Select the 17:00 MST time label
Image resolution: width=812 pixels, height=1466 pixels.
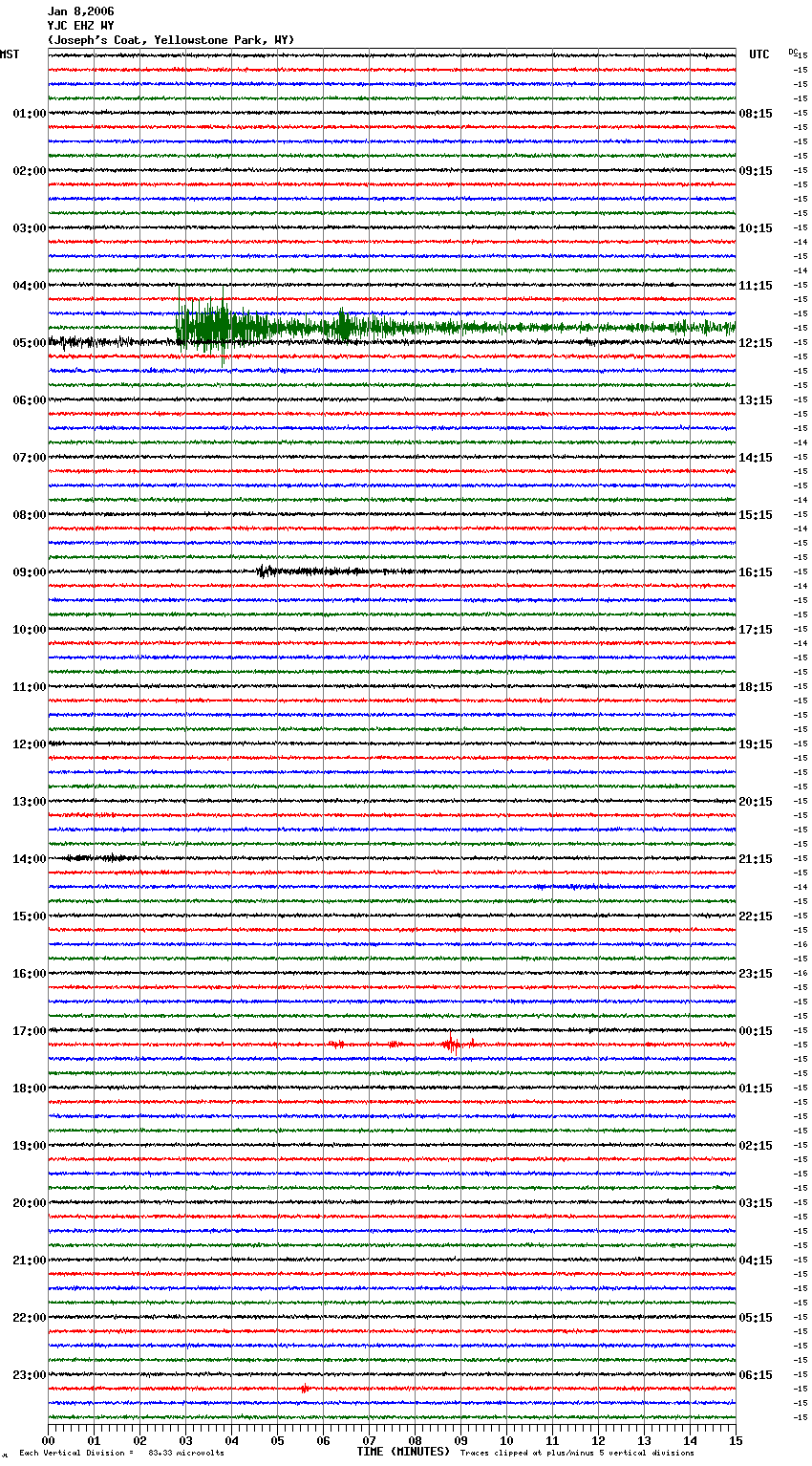coord(29,1031)
